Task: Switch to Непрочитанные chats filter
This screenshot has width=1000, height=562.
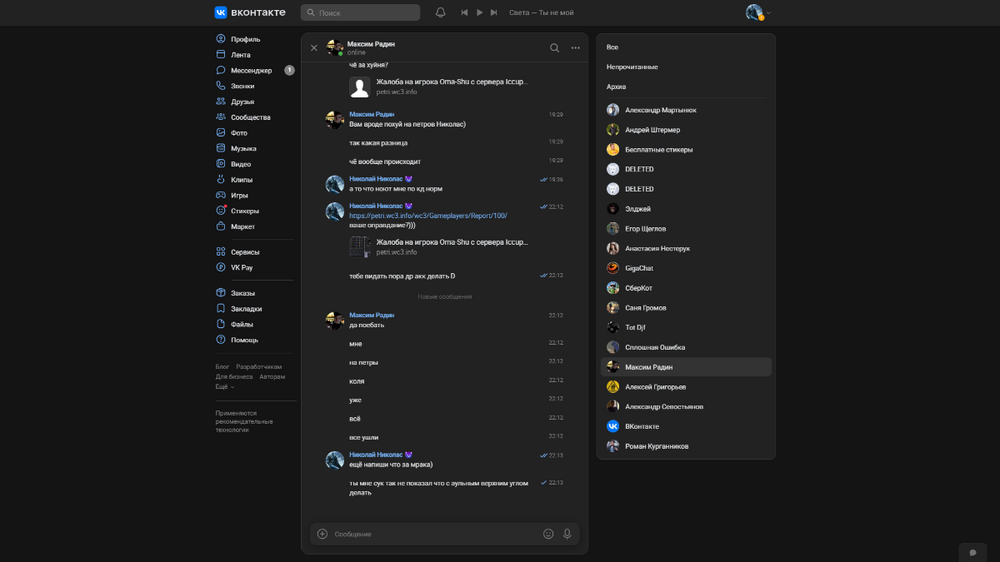Action: click(x=632, y=67)
